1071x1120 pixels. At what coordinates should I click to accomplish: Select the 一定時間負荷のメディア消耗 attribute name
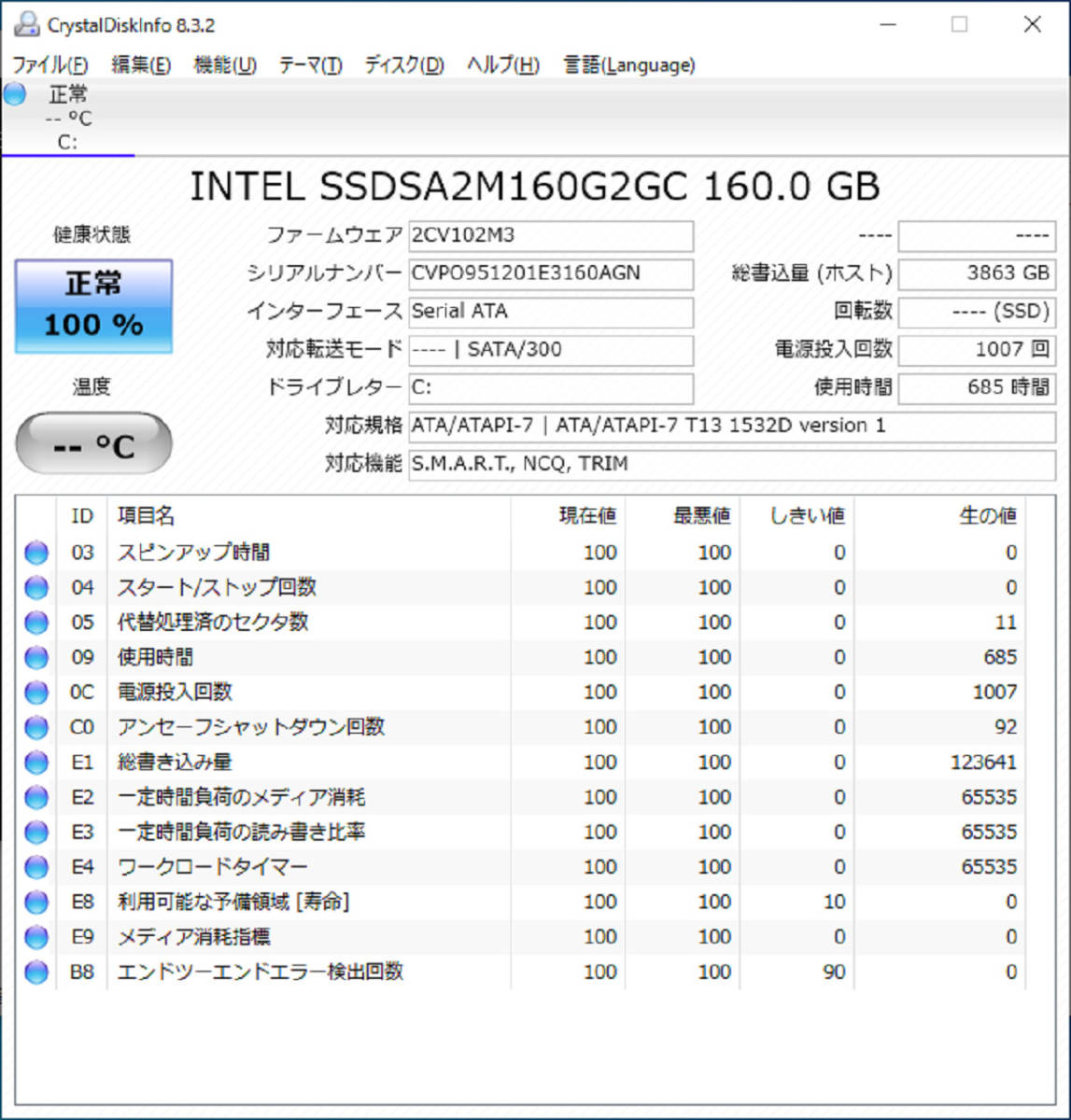coord(241,797)
